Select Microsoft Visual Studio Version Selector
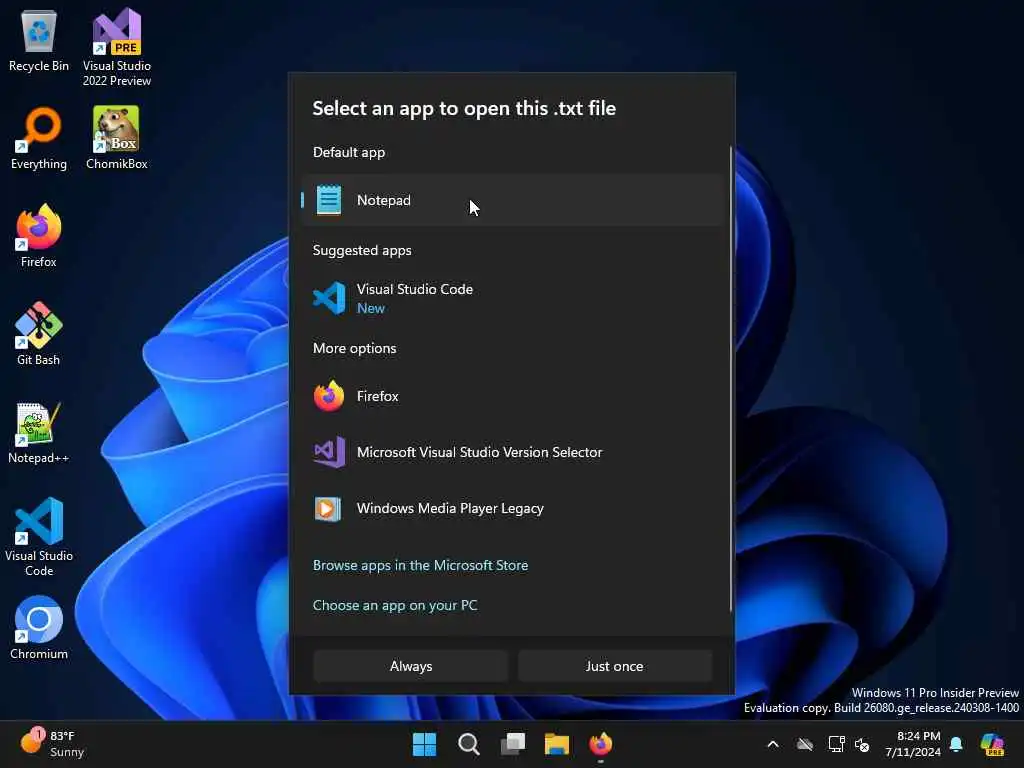The height and width of the screenshot is (768, 1024). coord(513,452)
